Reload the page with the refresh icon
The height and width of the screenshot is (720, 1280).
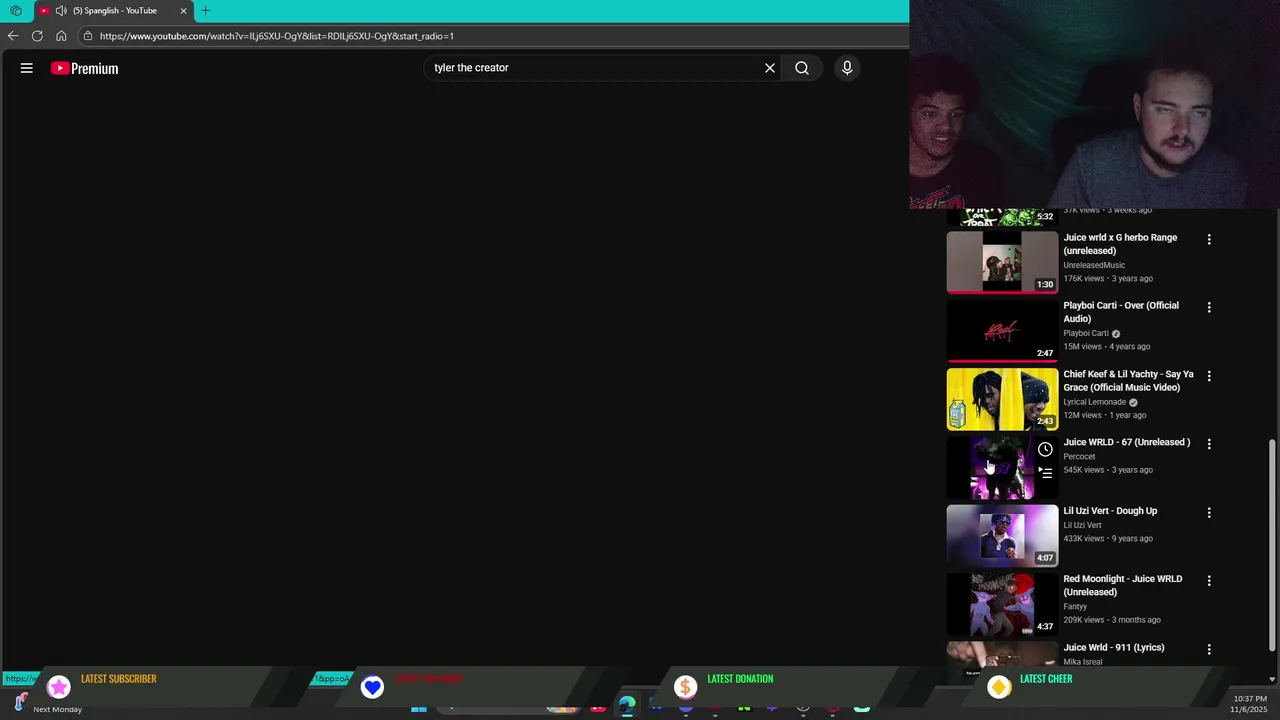[x=37, y=36]
